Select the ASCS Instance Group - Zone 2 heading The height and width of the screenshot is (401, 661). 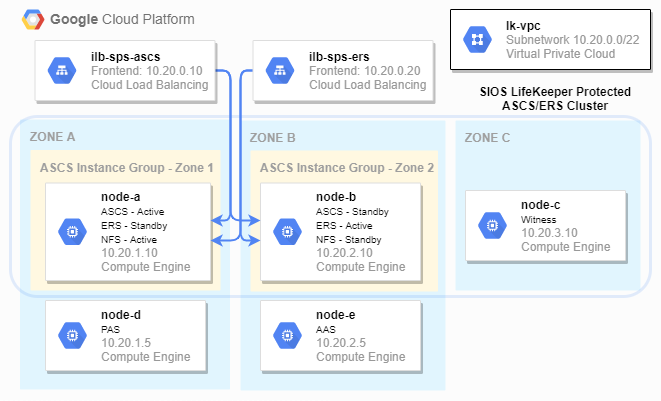(x=346, y=167)
